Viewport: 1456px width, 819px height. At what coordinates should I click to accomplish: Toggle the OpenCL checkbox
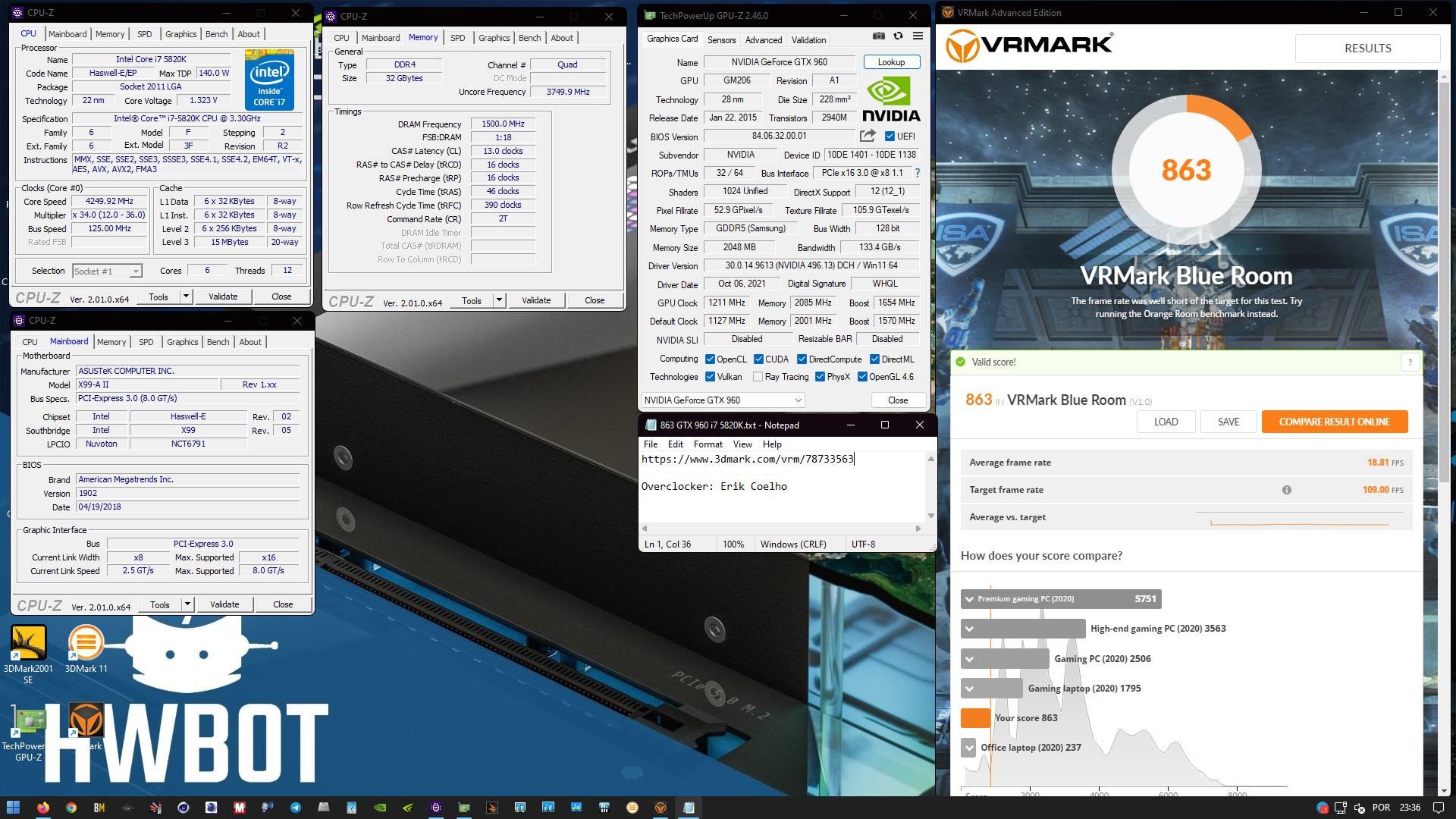pos(710,359)
